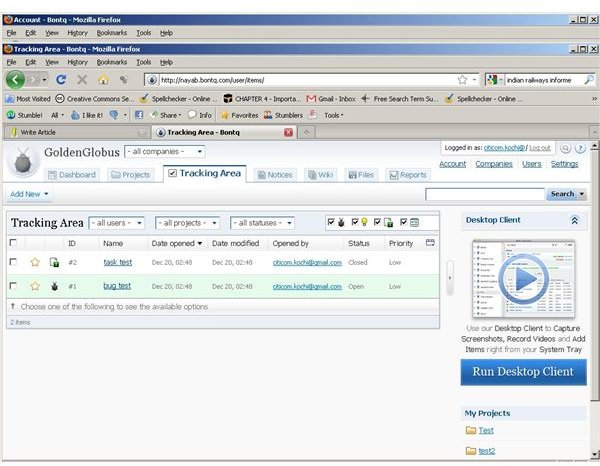Check the select-all checkbox in table header
Viewport: 600px width, 466px height.
(13, 242)
